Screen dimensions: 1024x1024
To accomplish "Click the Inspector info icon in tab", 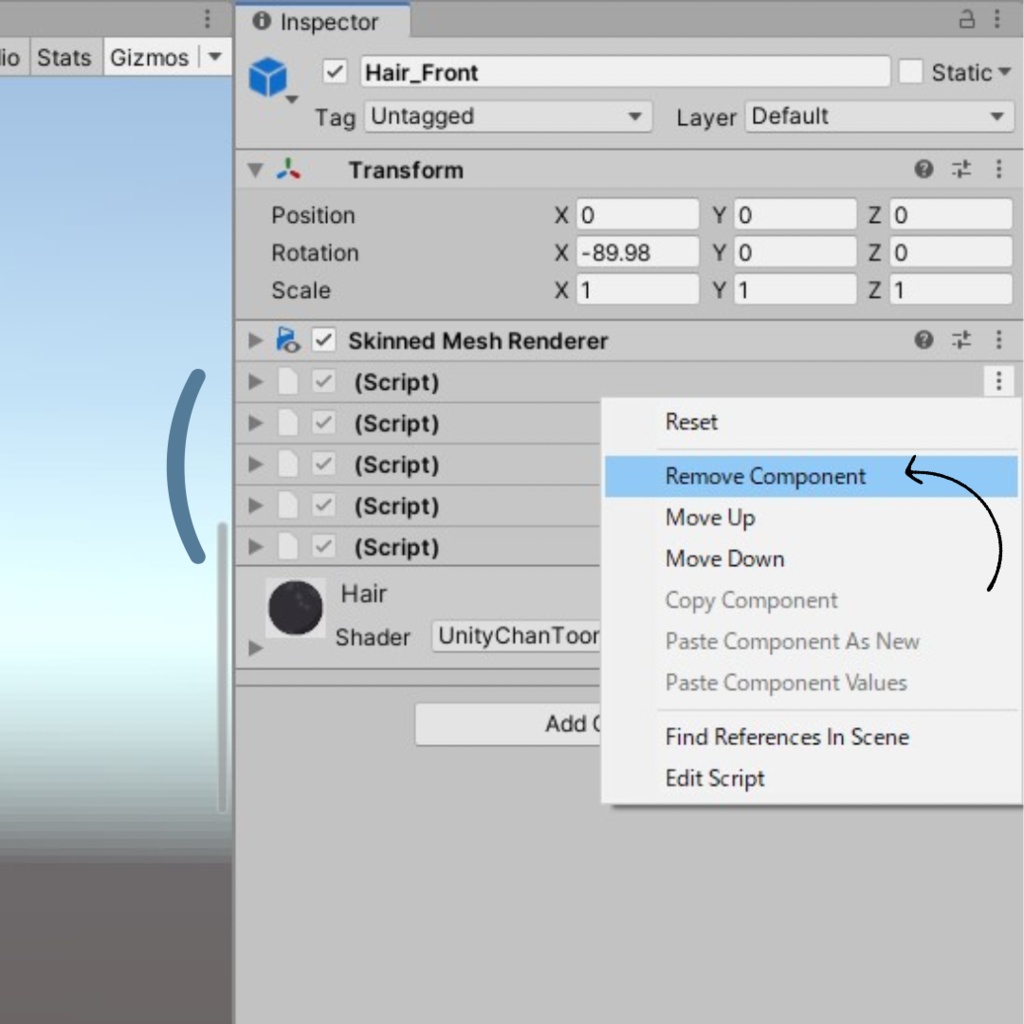I will [261, 21].
